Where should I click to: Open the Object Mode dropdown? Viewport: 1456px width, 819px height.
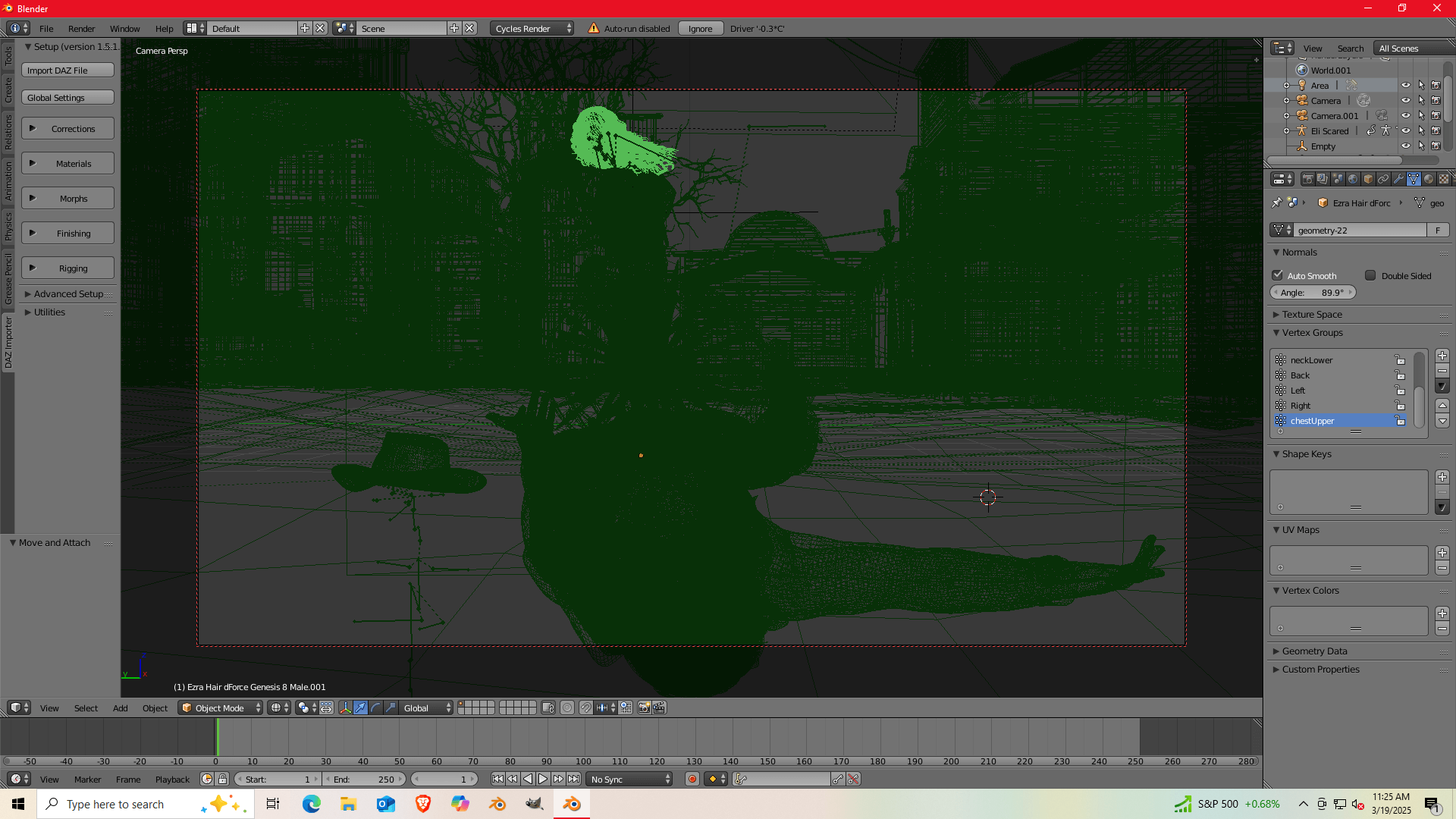(x=221, y=708)
